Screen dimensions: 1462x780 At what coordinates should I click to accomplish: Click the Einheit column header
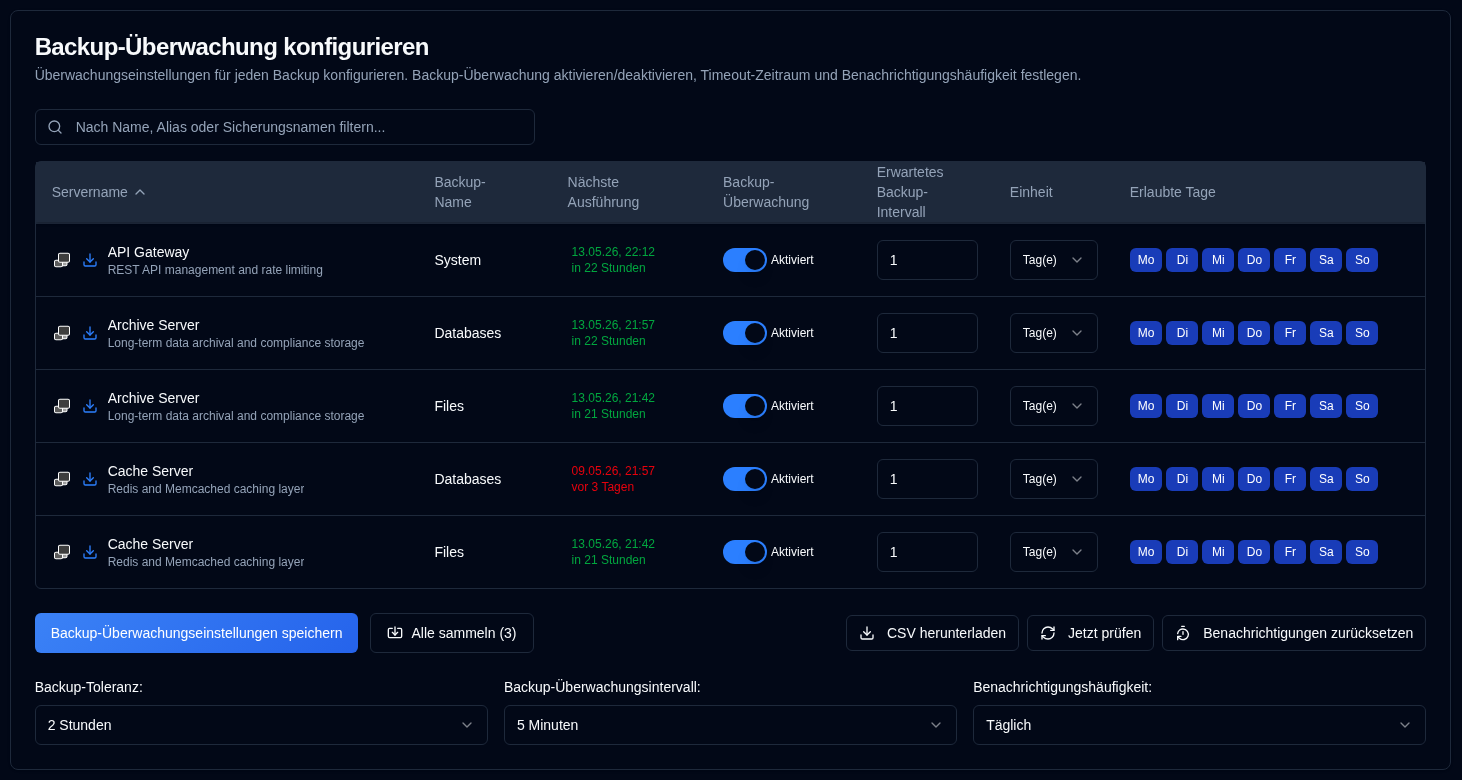pyautogui.click(x=1031, y=192)
